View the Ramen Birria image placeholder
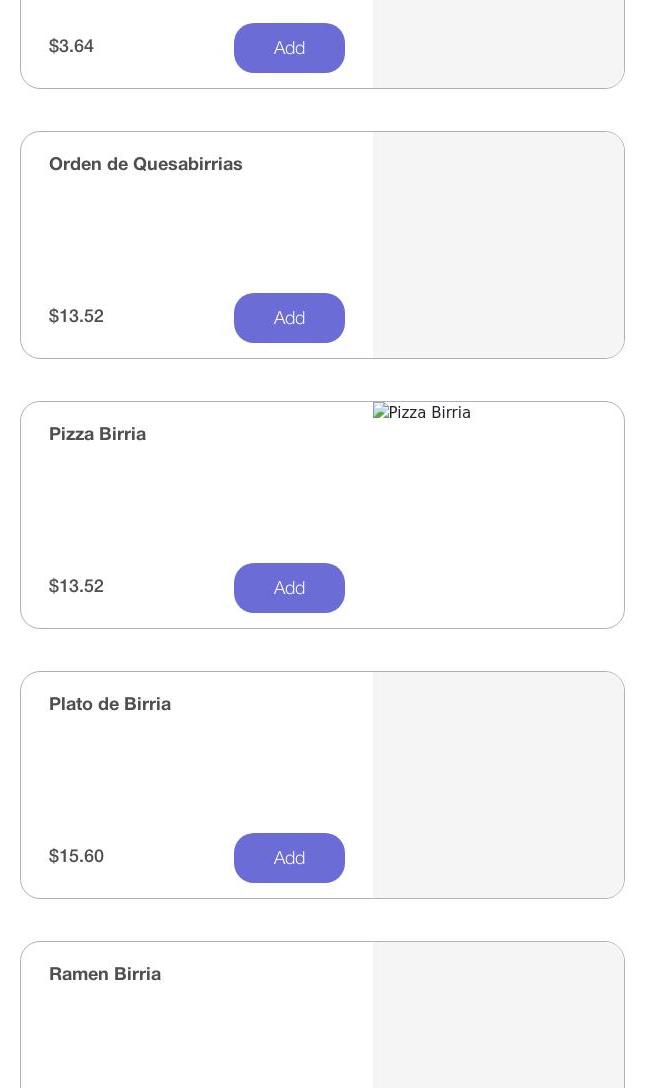This screenshot has width=657, height=1088. tap(498, 1015)
